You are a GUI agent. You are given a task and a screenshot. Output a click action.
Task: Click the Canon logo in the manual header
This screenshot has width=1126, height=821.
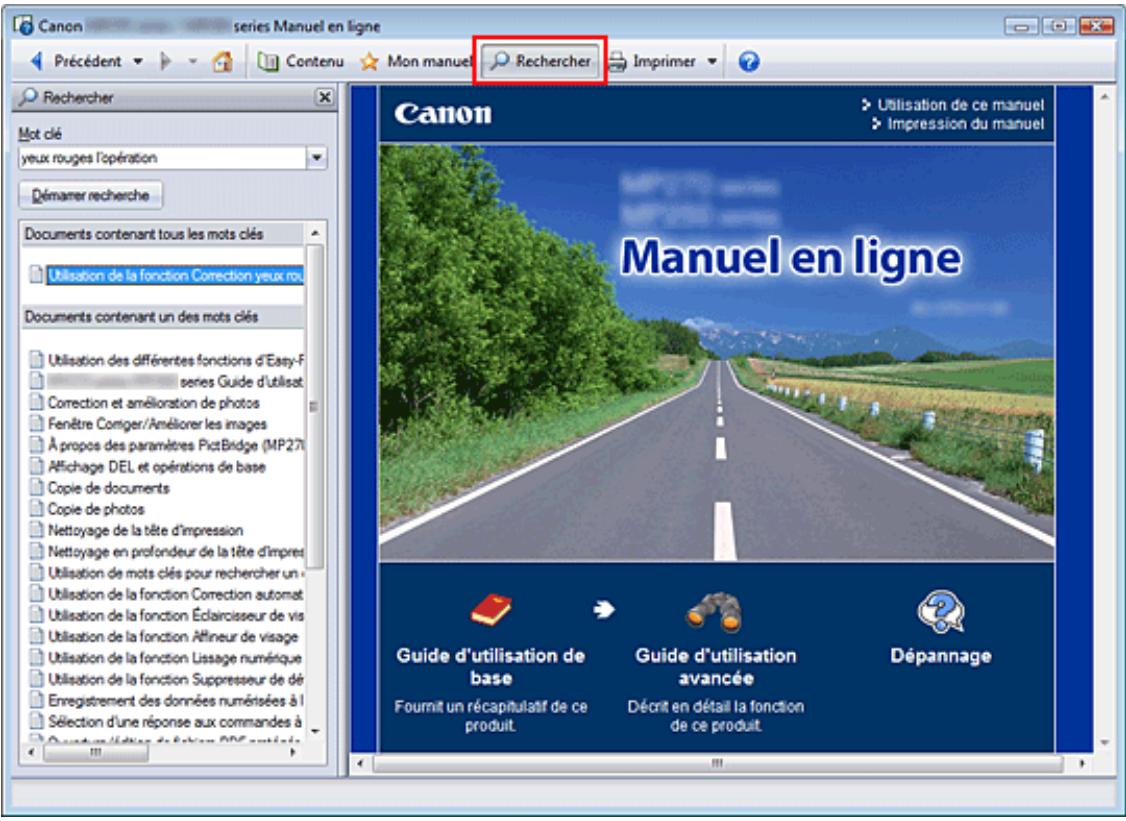tap(443, 113)
